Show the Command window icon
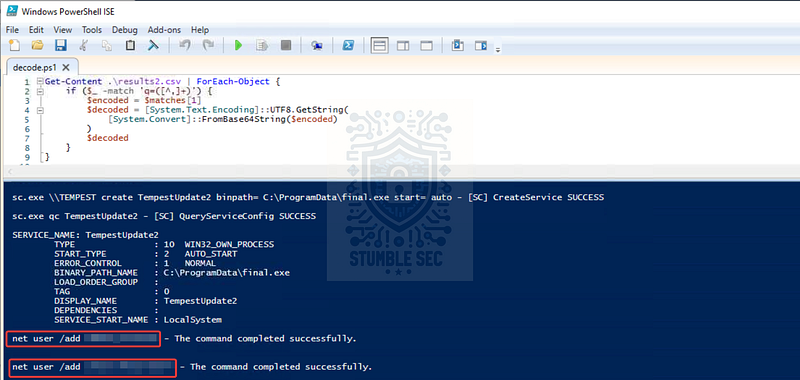 coord(457,46)
